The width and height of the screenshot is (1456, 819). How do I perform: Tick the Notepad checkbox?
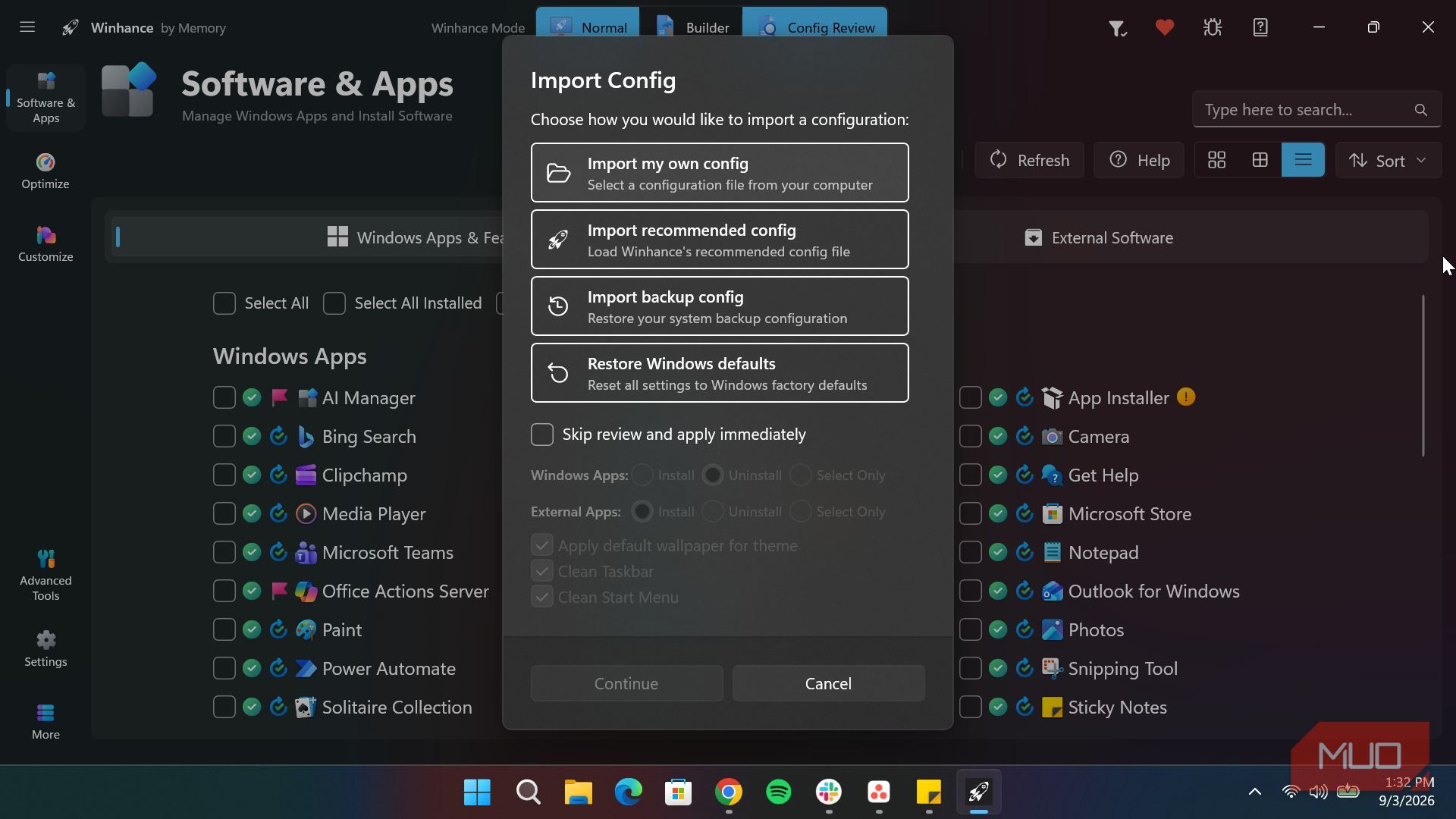click(x=971, y=552)
